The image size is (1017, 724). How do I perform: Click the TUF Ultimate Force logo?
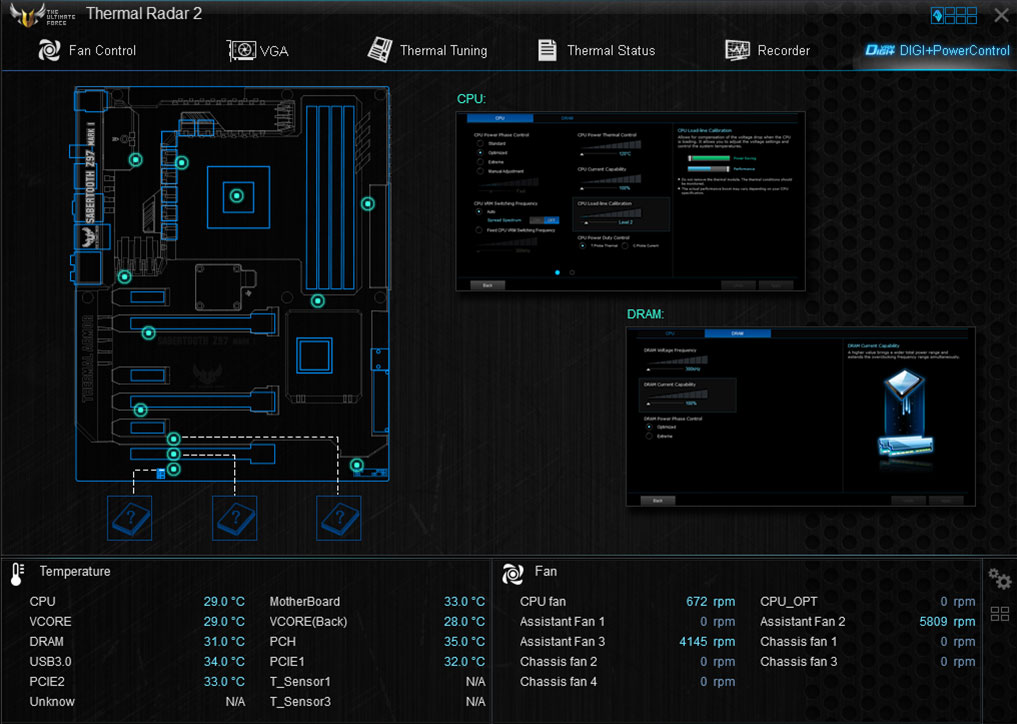(x=42, y=14)
